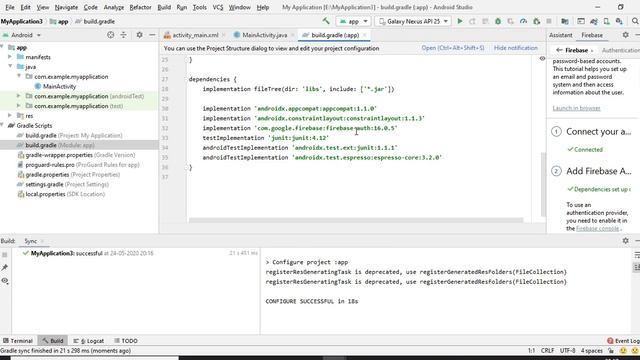Click Stop icon in Build panel sidebar
This screenshot has height=360, width=640.
(x=5, y=255)
